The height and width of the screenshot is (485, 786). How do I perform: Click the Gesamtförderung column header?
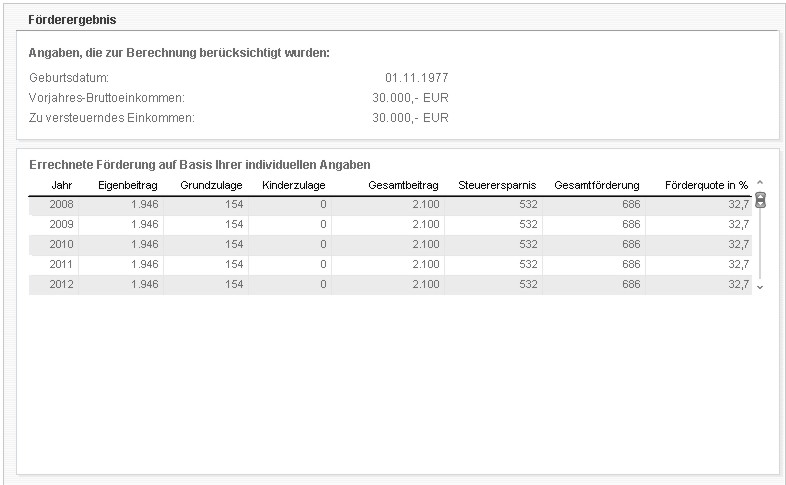tap(596, 185)
